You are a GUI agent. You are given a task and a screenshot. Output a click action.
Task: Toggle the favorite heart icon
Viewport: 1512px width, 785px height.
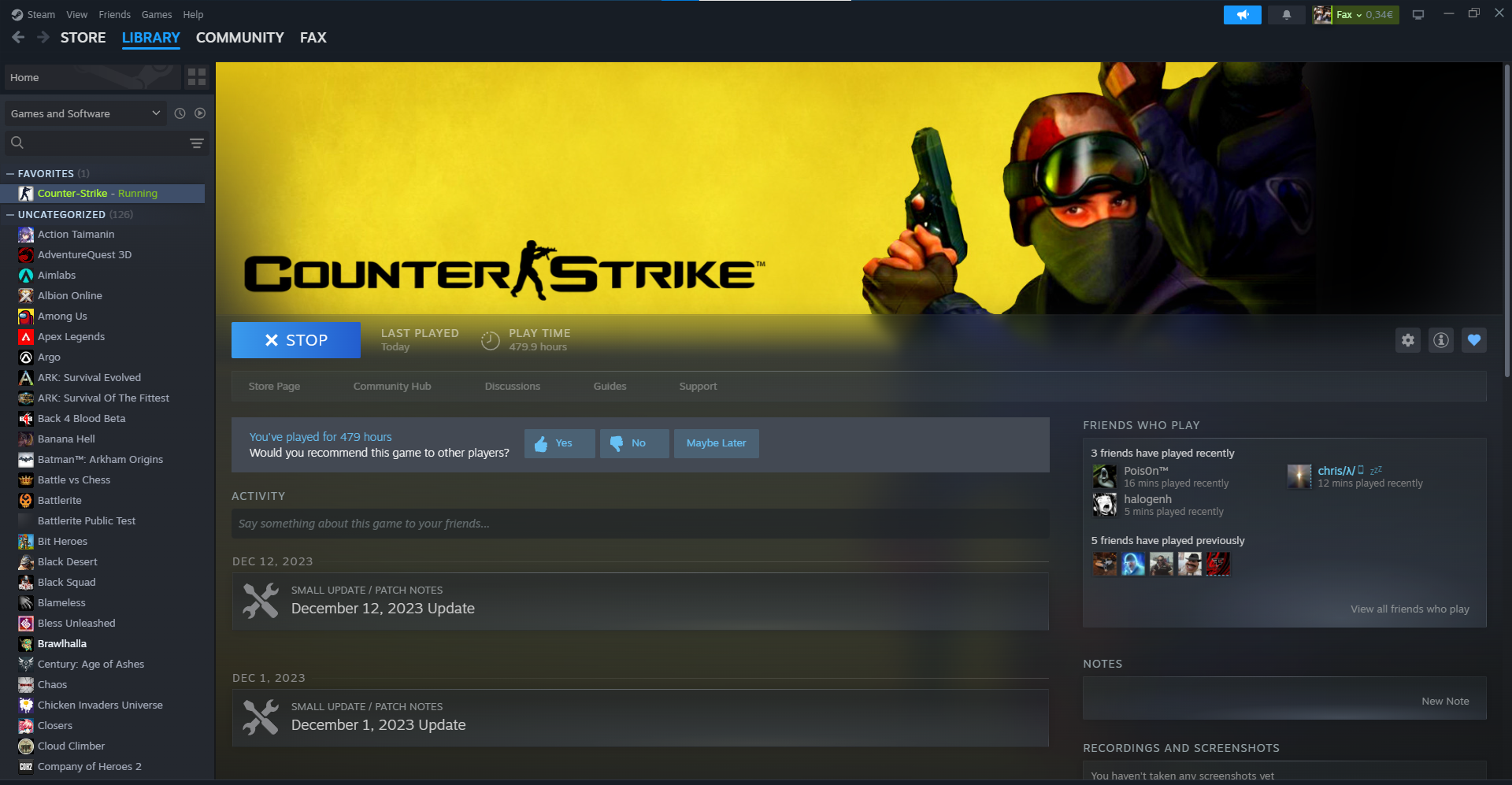click(1473, 340)
